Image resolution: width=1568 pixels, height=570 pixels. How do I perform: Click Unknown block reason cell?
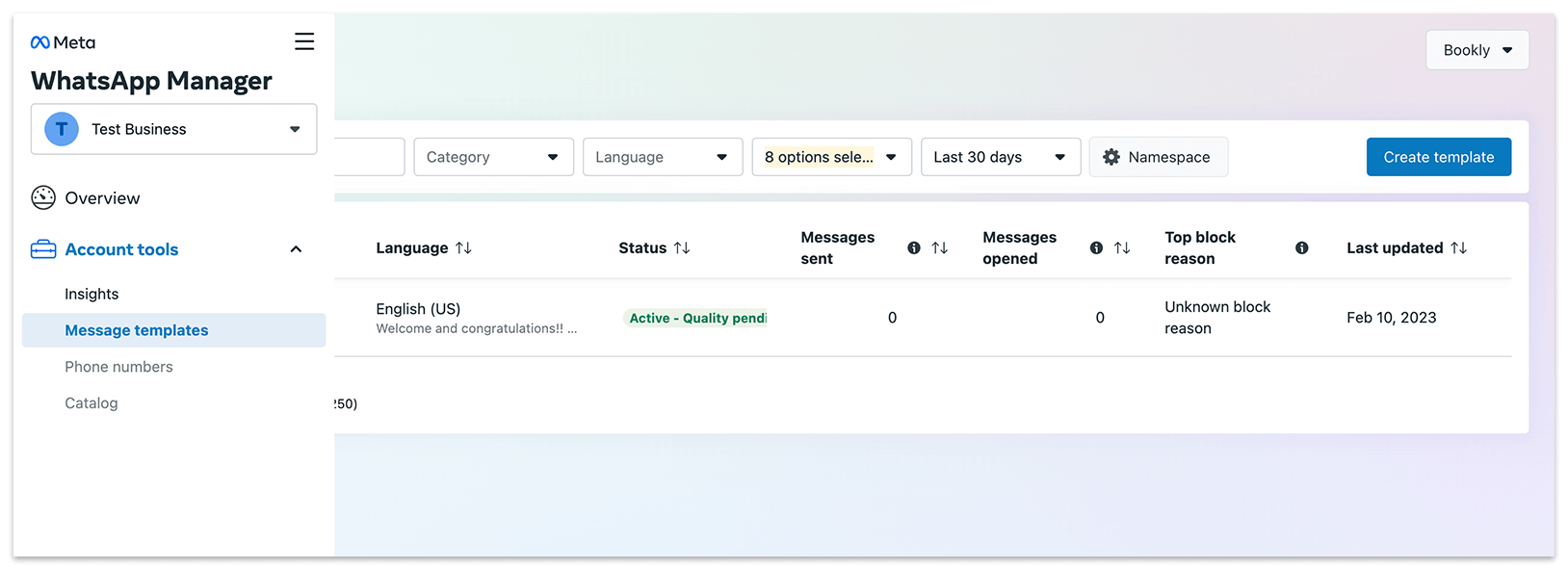coord(1217,318)
